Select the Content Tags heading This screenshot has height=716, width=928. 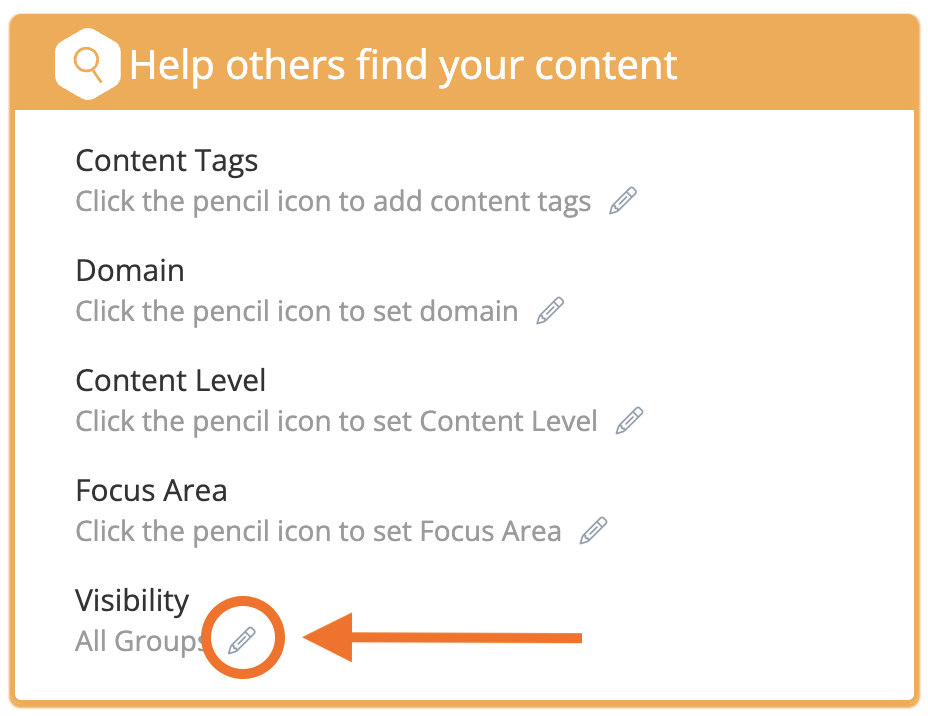point(167,161)
